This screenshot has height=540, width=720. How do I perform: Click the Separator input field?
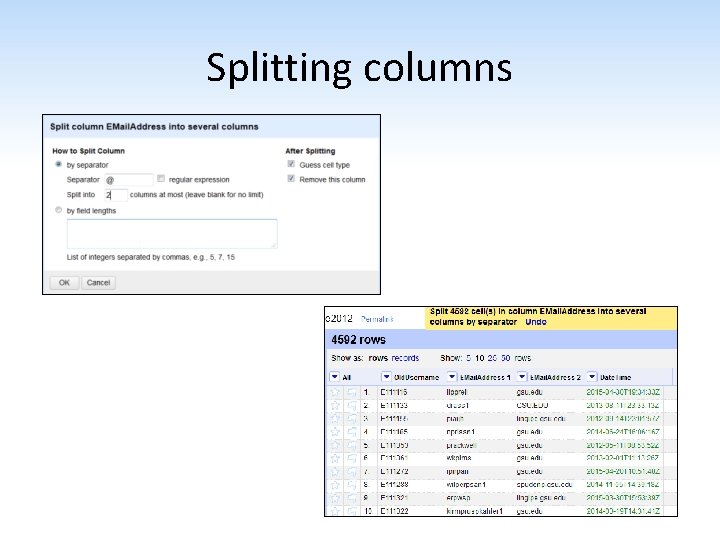pos(129,180)
